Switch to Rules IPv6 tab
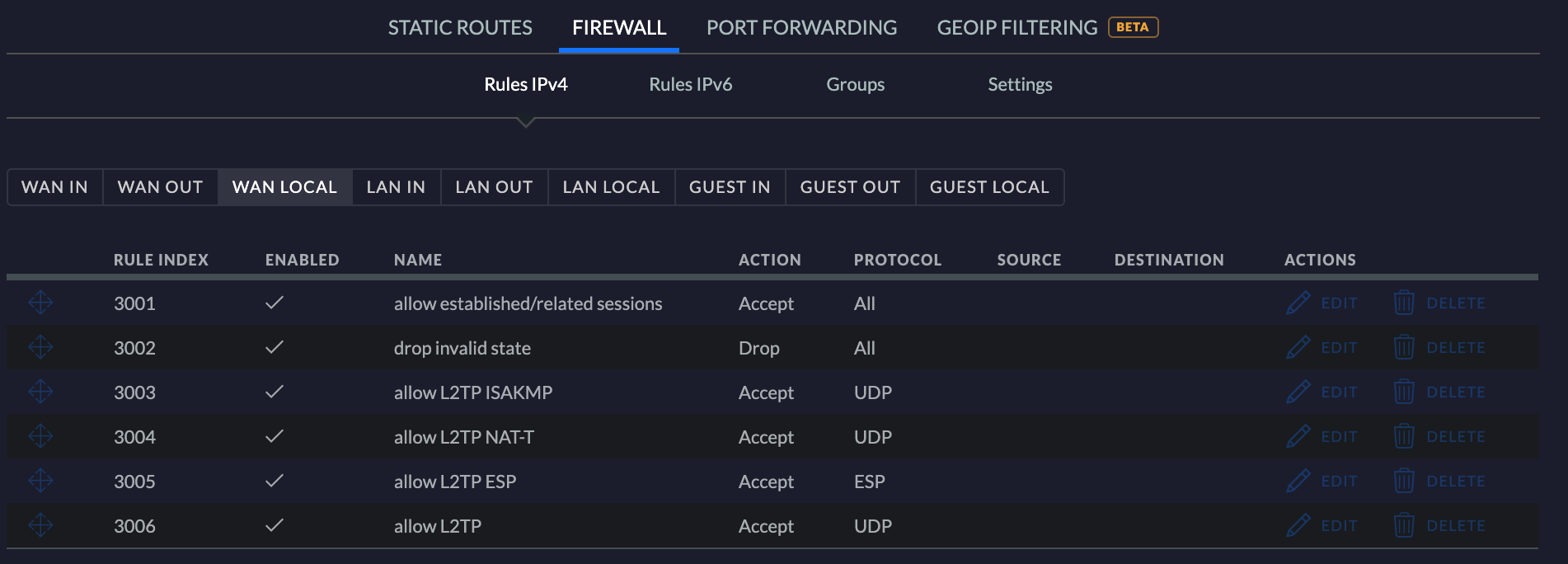Viewport: 1568px width, 564px height. tap(690, 85)
